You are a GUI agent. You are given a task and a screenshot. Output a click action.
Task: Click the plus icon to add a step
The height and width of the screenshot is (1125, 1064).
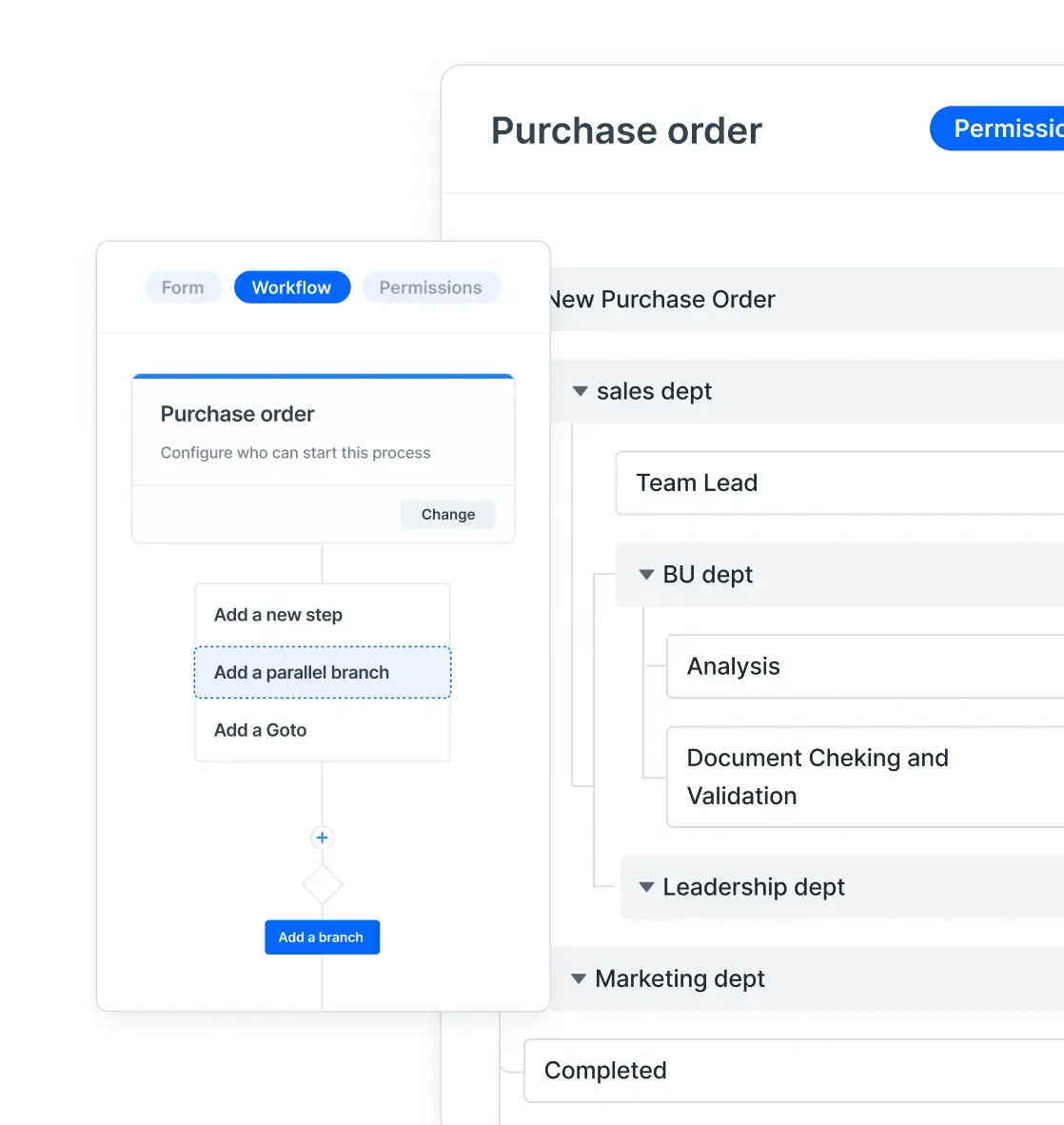click(x=322, y=838)
